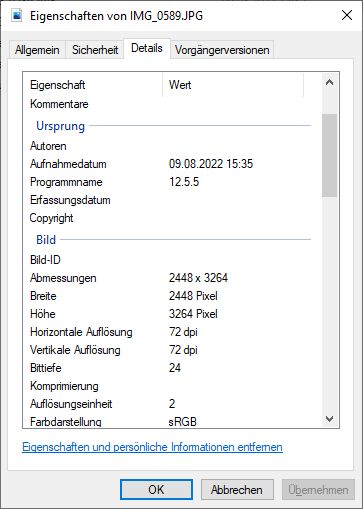Select the Vertikale Auflösung label
This screenshot has height=509, width=363.
(75, 350)
